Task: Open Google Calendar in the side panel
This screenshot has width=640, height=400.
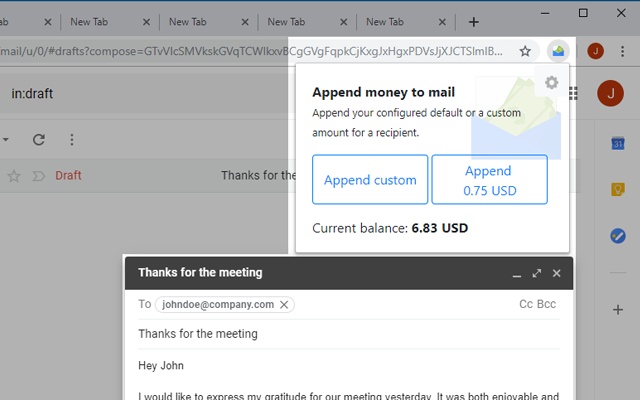Action: pos(618,144)
